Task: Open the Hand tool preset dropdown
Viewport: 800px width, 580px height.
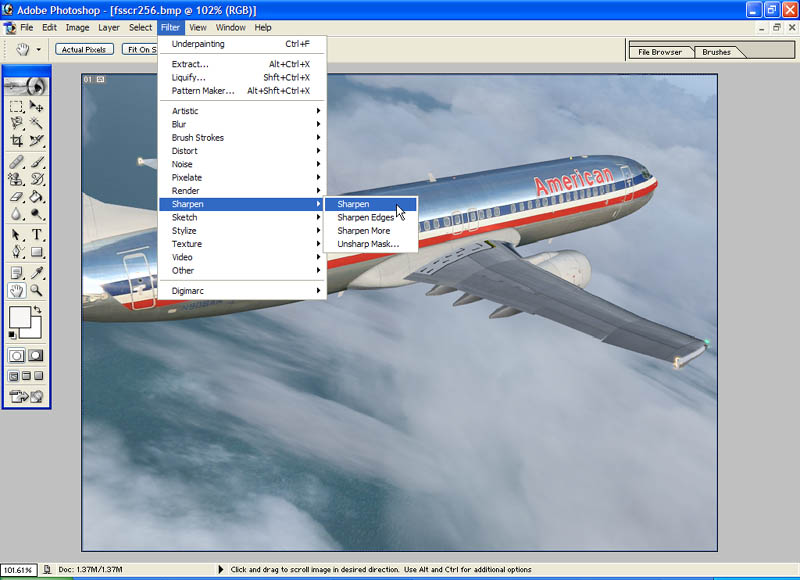Action: point(39,49)
